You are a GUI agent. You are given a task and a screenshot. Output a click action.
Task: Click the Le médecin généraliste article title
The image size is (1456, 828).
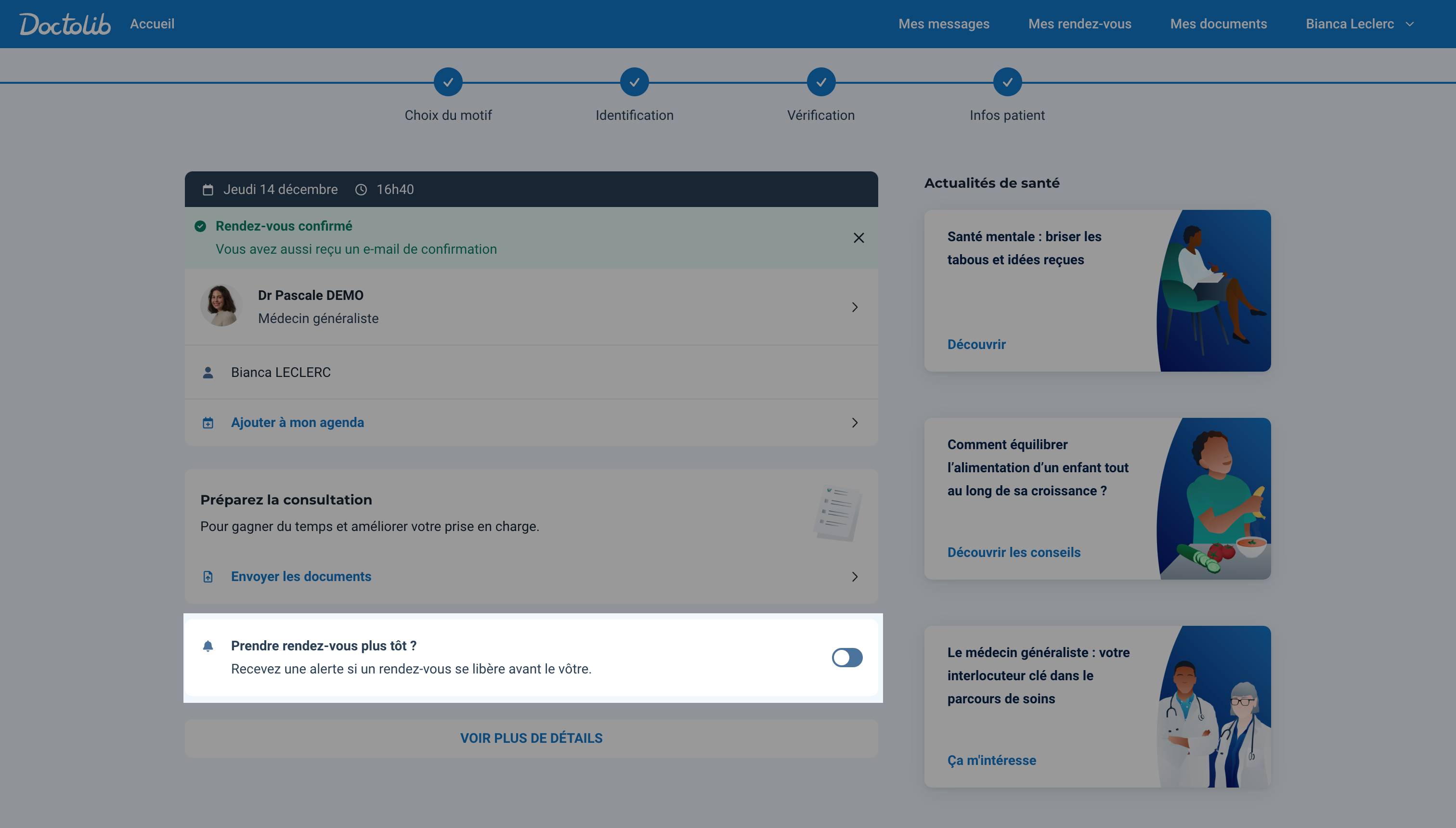(x=1038, y=675)
